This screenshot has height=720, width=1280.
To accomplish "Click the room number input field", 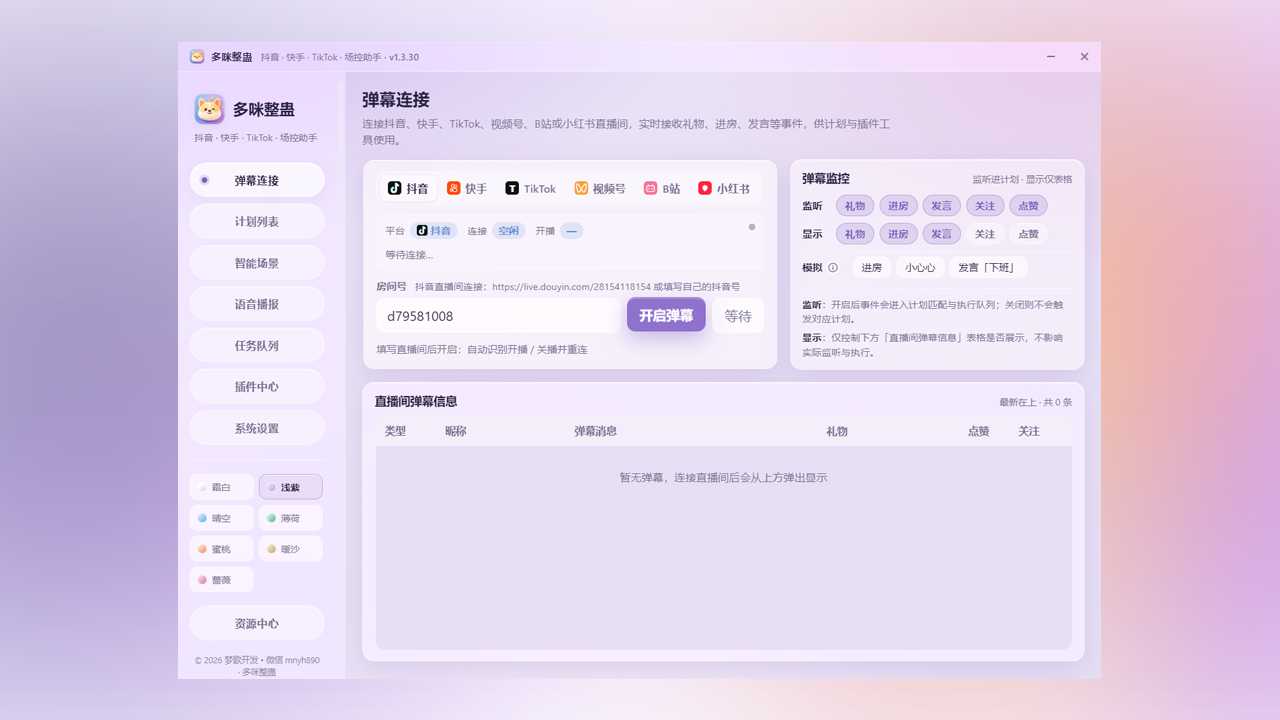I will 498,316.
